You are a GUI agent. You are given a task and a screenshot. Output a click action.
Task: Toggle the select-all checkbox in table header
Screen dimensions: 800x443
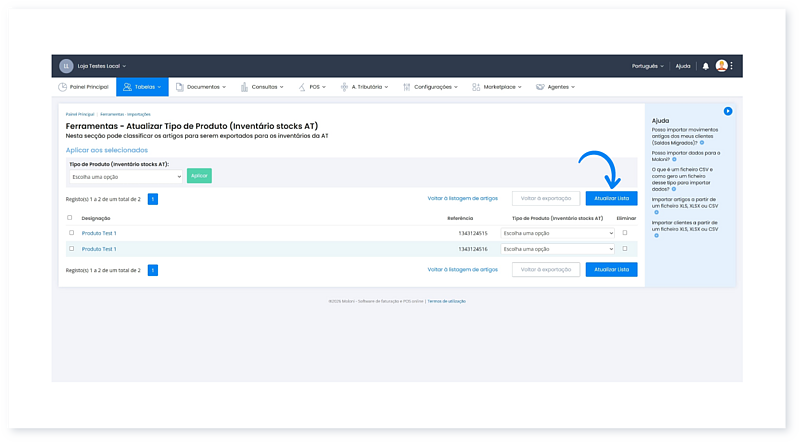pos(70,218)
